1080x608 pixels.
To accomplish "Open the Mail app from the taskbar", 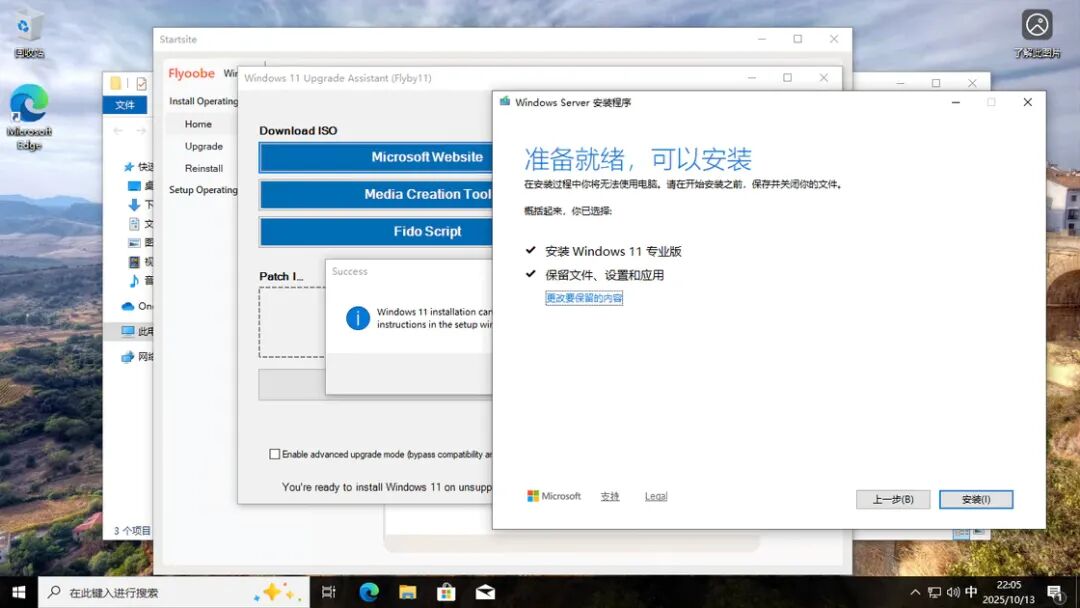I will tap(484, 591).
